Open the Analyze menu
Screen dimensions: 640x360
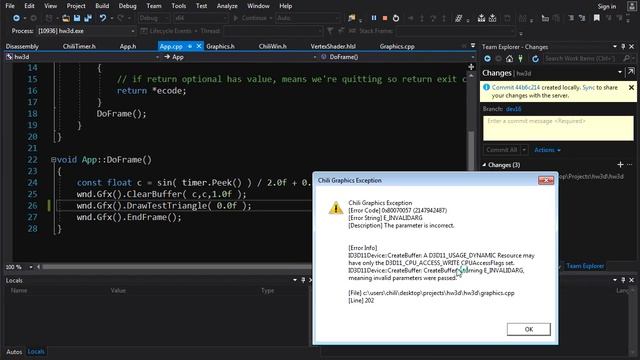(227, 6)
